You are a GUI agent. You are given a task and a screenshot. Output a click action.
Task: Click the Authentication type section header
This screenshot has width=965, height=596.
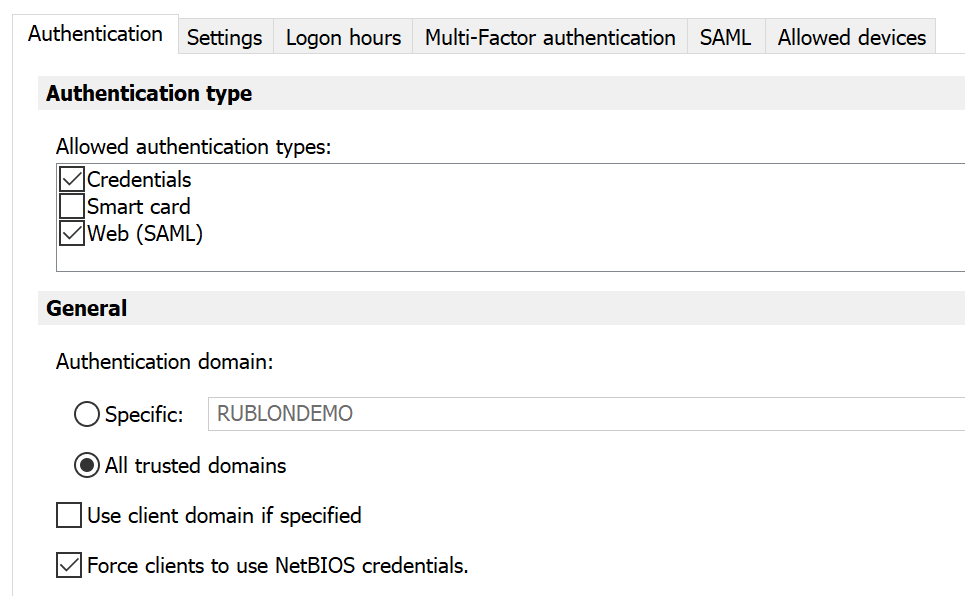(x=149, y=94)
